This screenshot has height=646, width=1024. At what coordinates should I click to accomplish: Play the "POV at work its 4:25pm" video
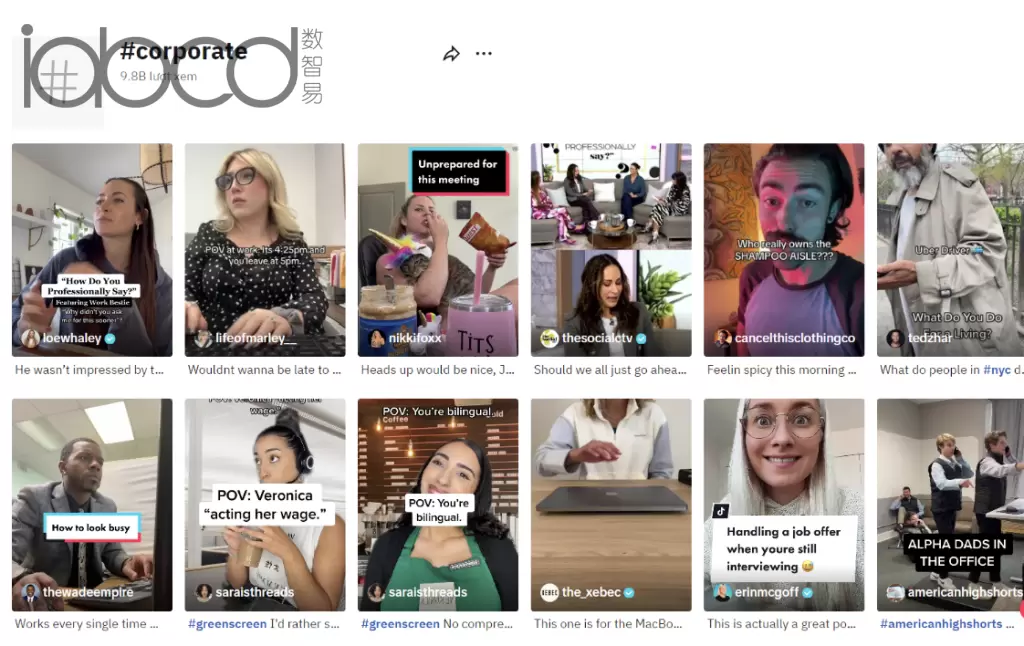coord(265,250)
